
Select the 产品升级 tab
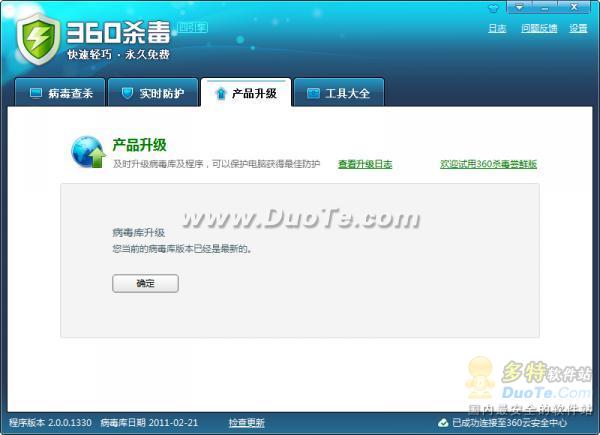coord(246,93)
